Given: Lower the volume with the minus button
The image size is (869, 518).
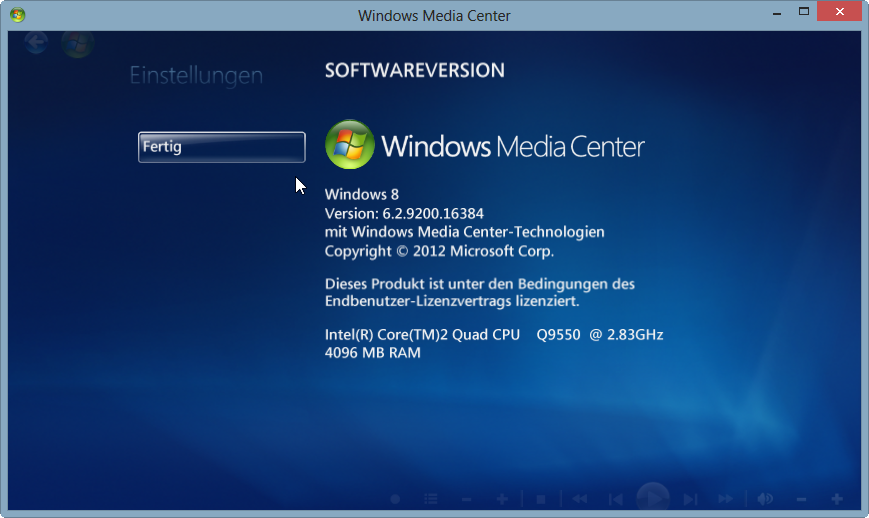Looking at the screenshot, I should coord(801,500).
